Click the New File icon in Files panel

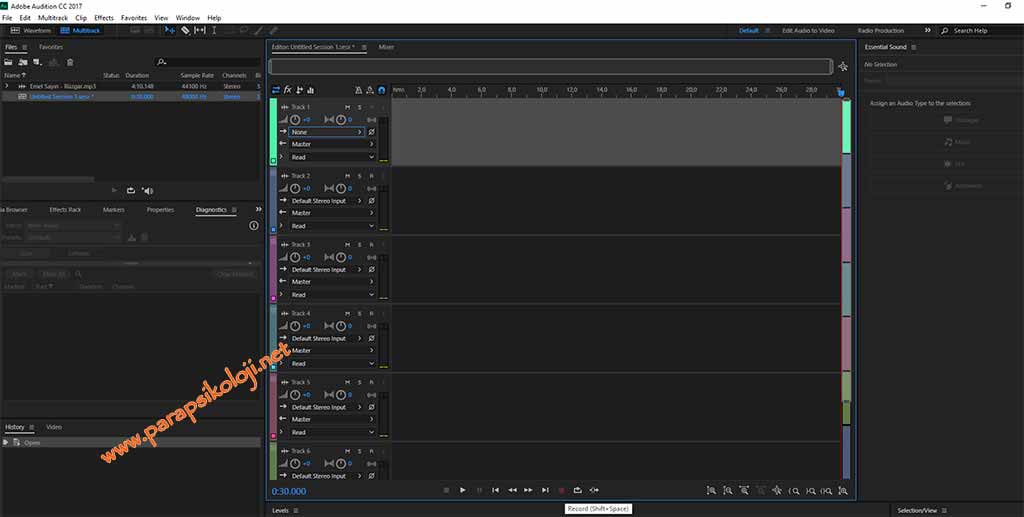click(x=37, y=62)
